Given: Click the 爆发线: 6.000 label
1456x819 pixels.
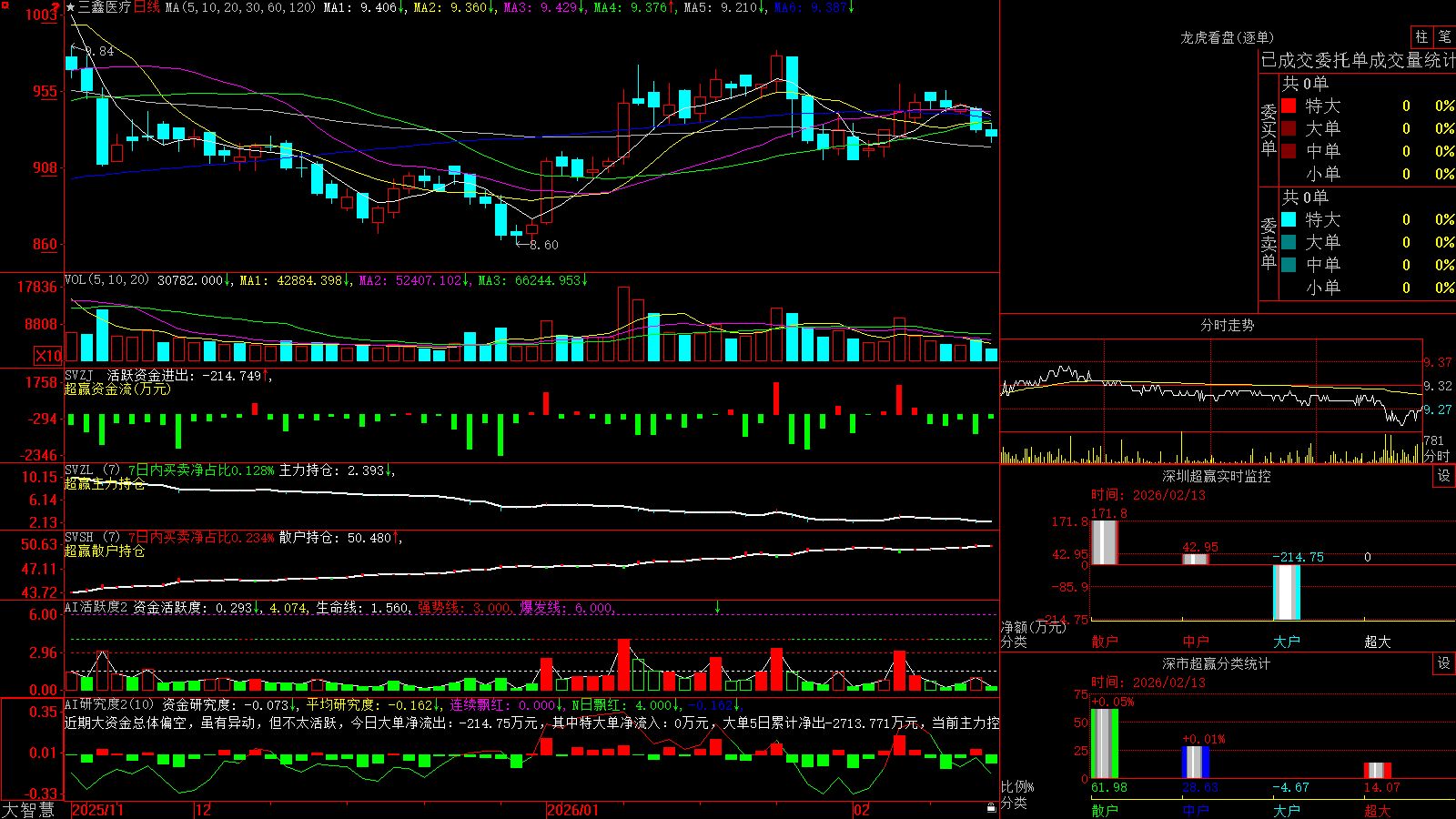Looking at the screenshot, I should click(566, 608).
